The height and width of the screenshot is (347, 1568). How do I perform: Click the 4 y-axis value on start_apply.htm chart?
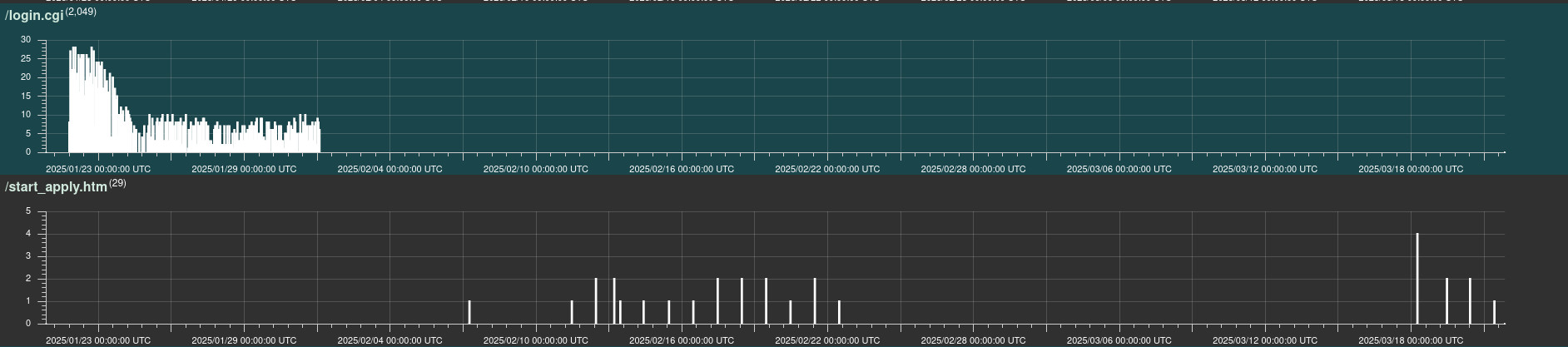click(x=28, y=234)
